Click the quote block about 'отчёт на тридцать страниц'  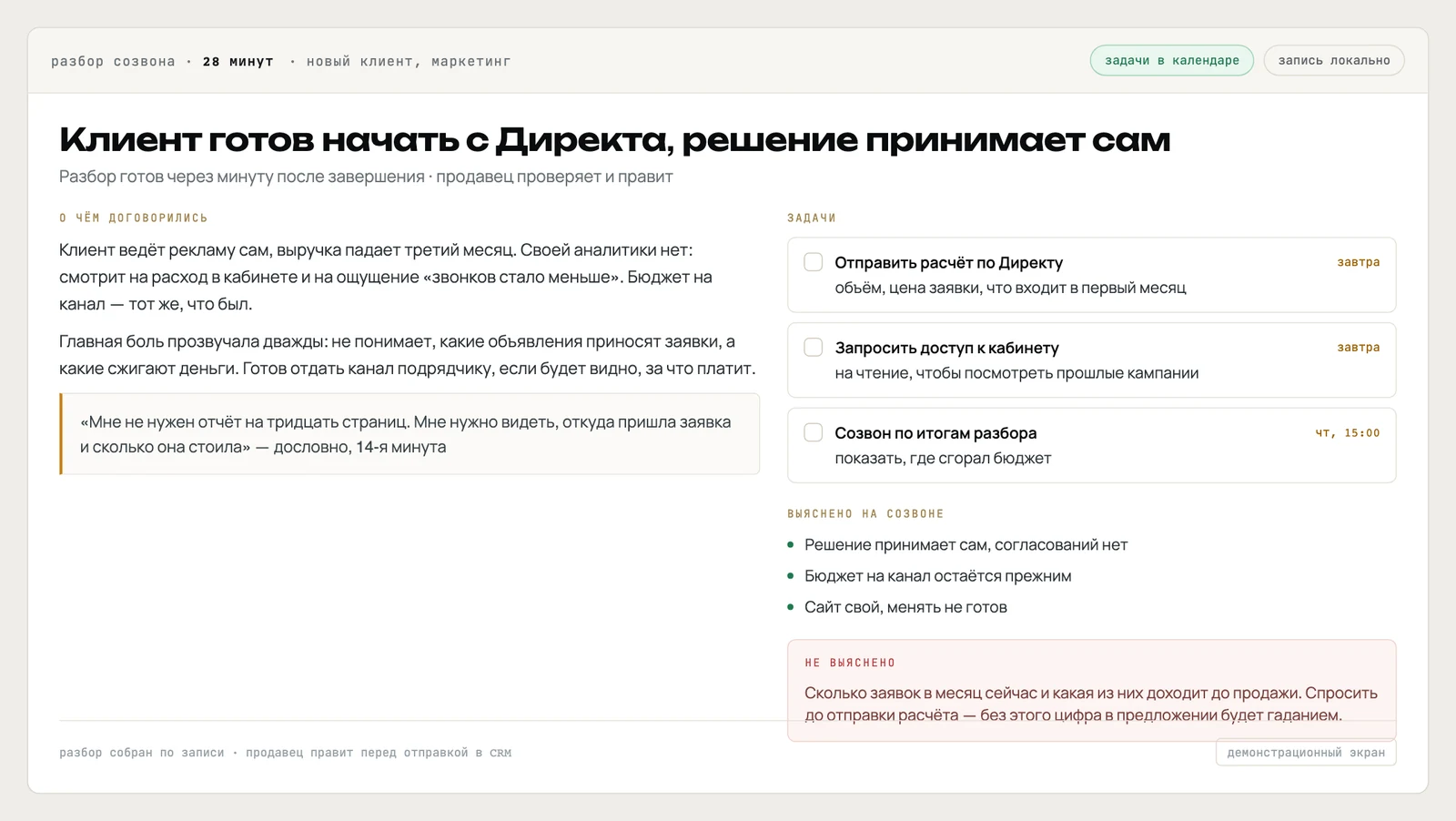click(409, 434)
